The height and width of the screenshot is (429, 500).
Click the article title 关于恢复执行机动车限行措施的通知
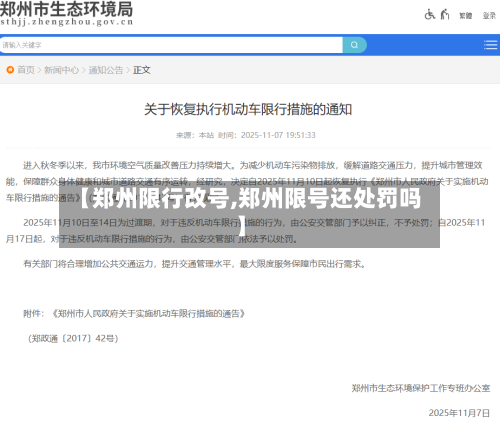[x=248, y=109]
